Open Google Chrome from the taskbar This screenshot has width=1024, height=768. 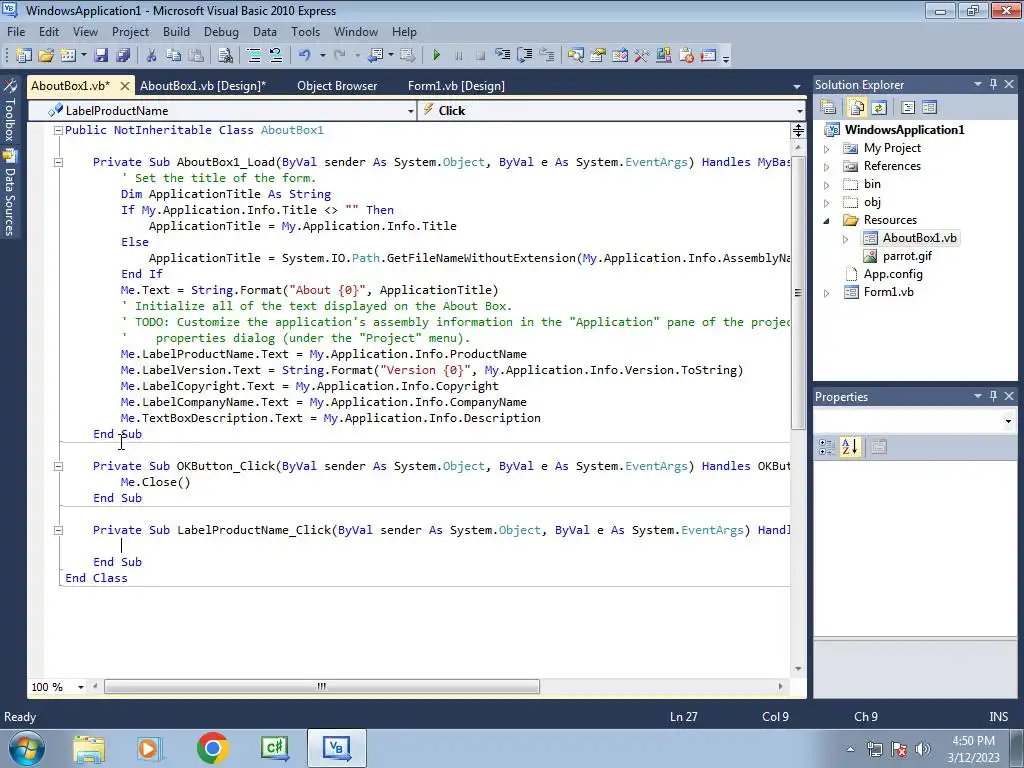tap(212, 748)
